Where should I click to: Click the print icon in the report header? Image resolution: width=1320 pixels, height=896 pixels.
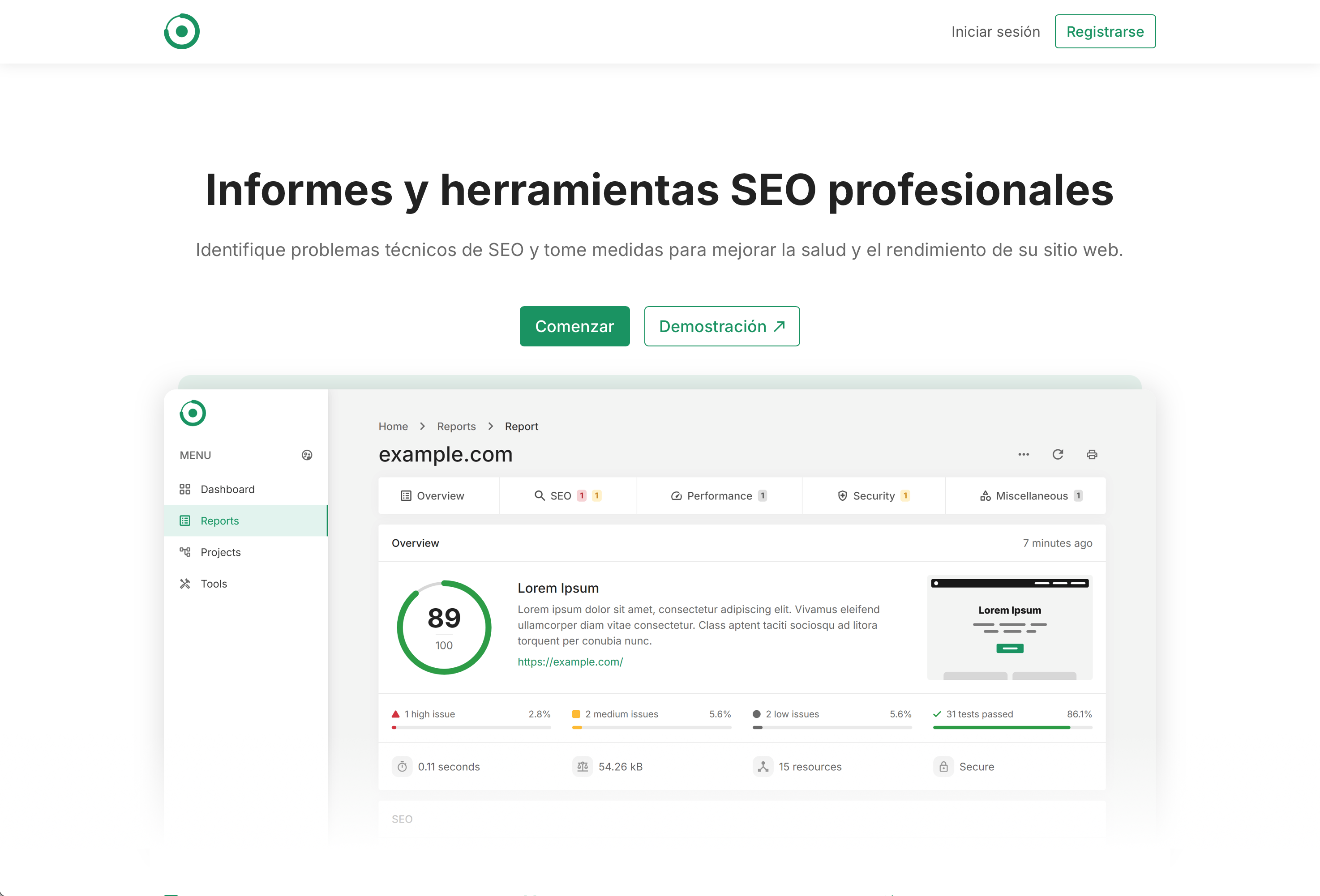tap(1092, 454)
